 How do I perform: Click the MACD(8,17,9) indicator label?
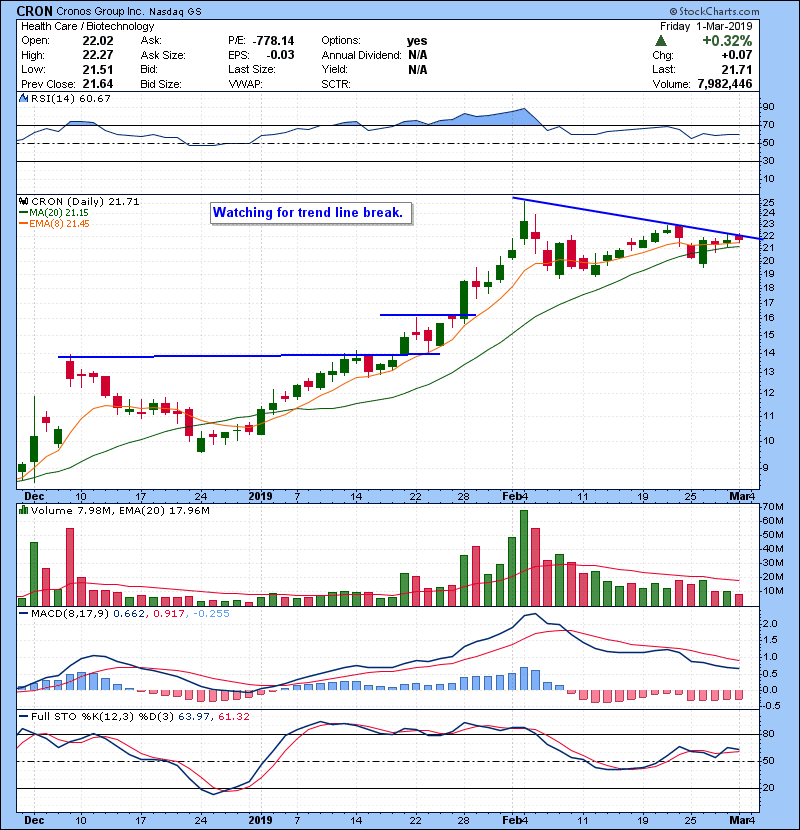[x=71, y=614]
